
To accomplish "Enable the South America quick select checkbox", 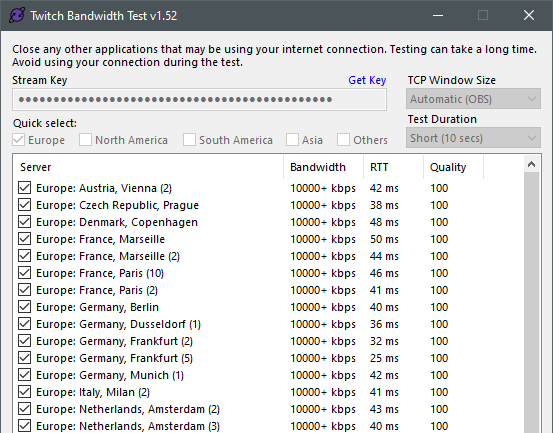I will (189, 140).
